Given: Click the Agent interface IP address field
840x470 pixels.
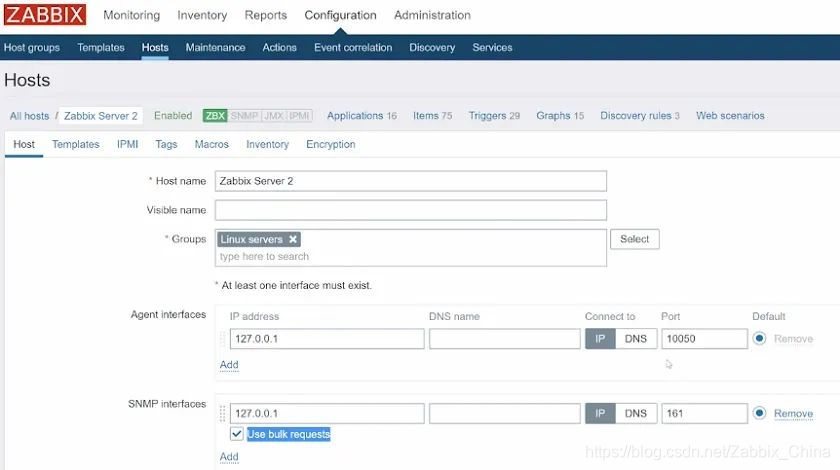Looking at the screenshot, I should (327, 339).
